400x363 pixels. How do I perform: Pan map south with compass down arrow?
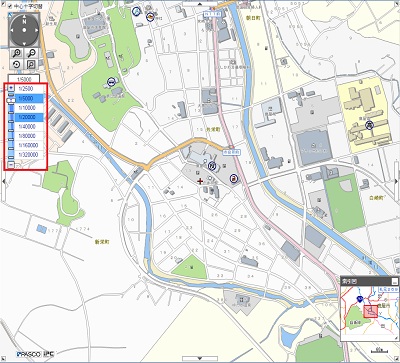pyautogui.click(x=24, y=43)
